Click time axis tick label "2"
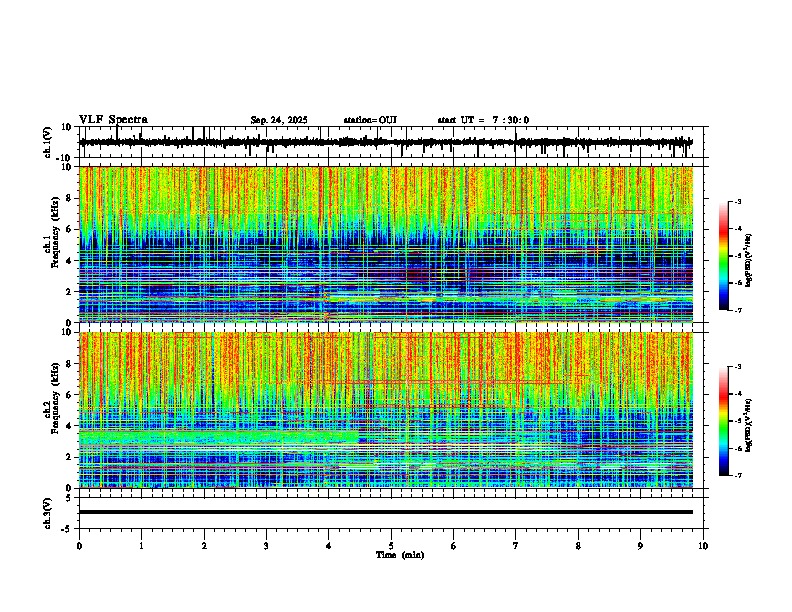 (204, 546)
